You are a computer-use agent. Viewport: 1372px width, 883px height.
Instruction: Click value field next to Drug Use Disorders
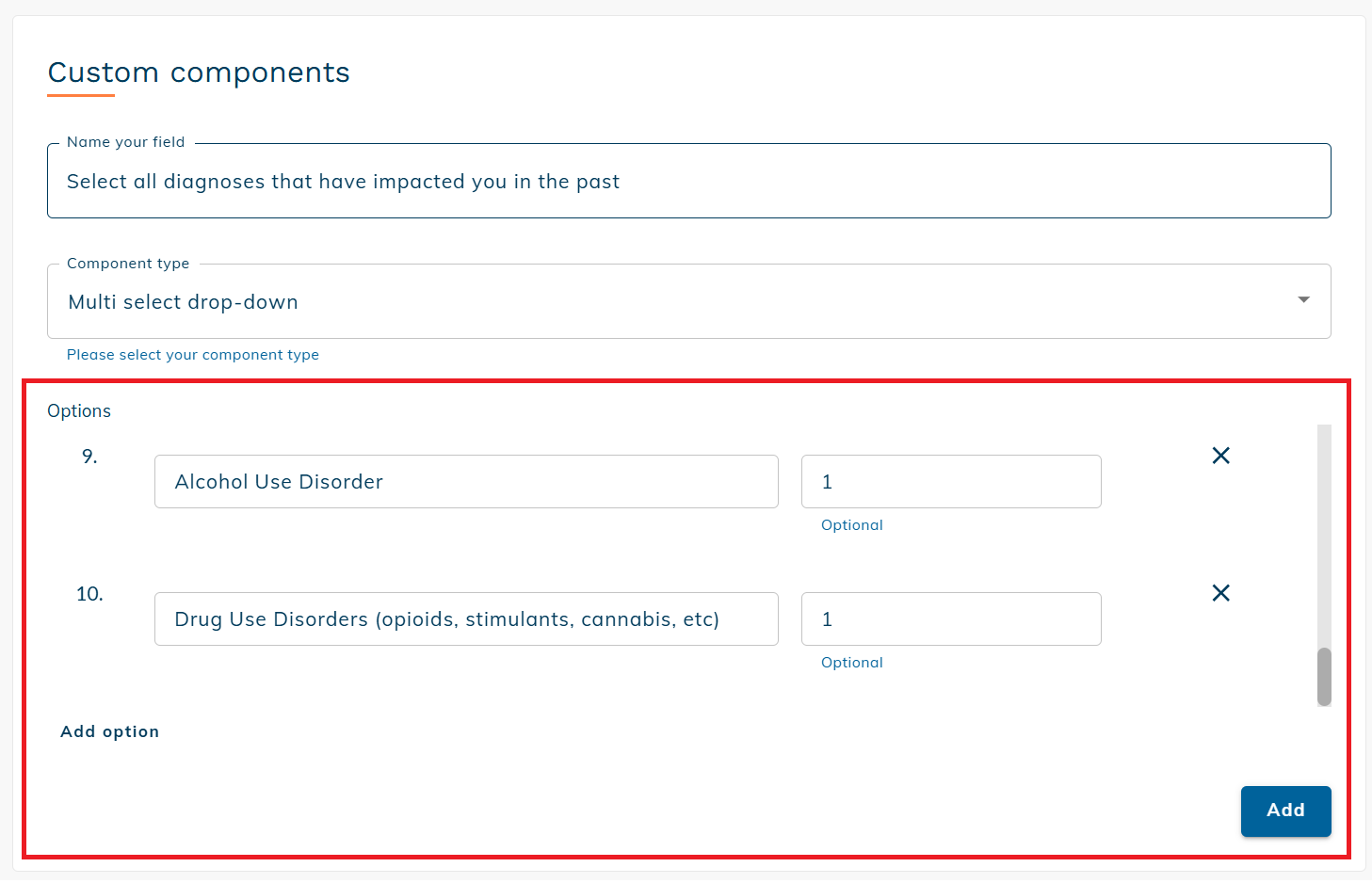click(x=950, y=619)
